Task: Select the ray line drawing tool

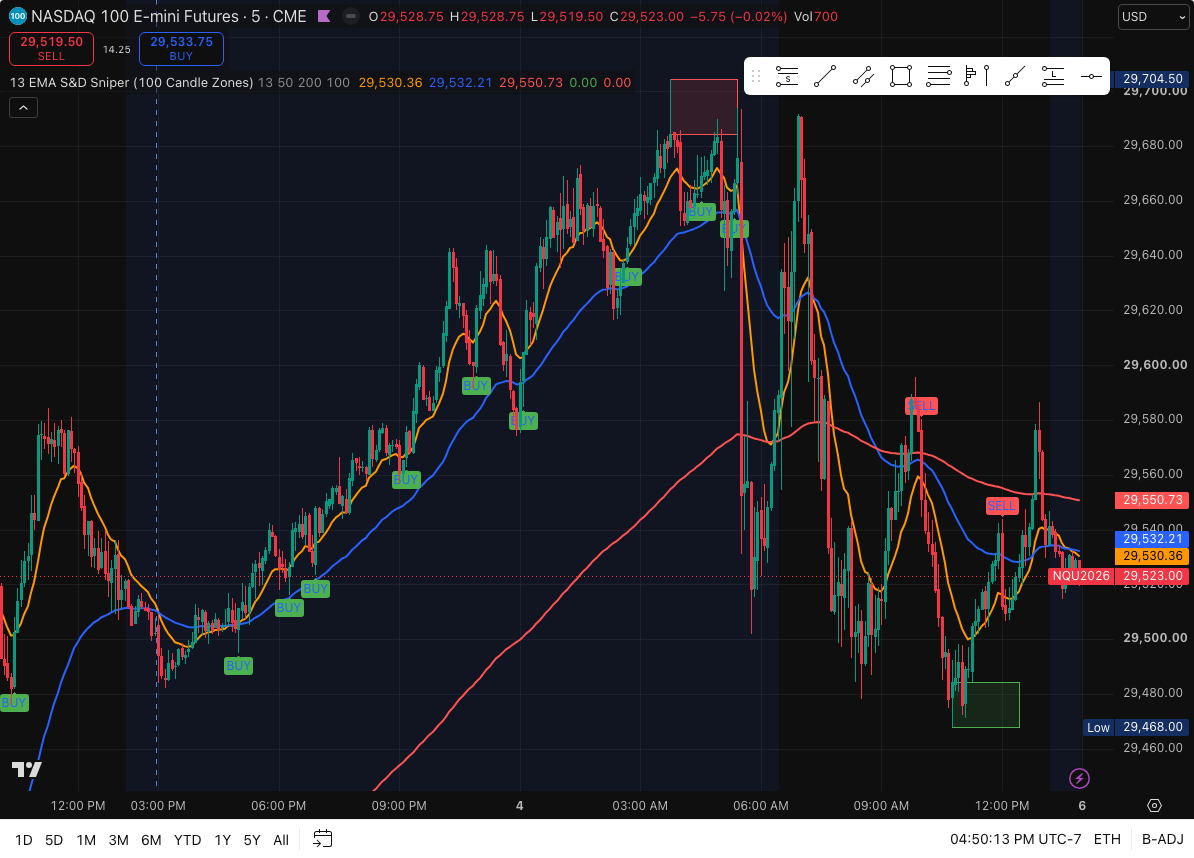Action: pos(1015,76)
